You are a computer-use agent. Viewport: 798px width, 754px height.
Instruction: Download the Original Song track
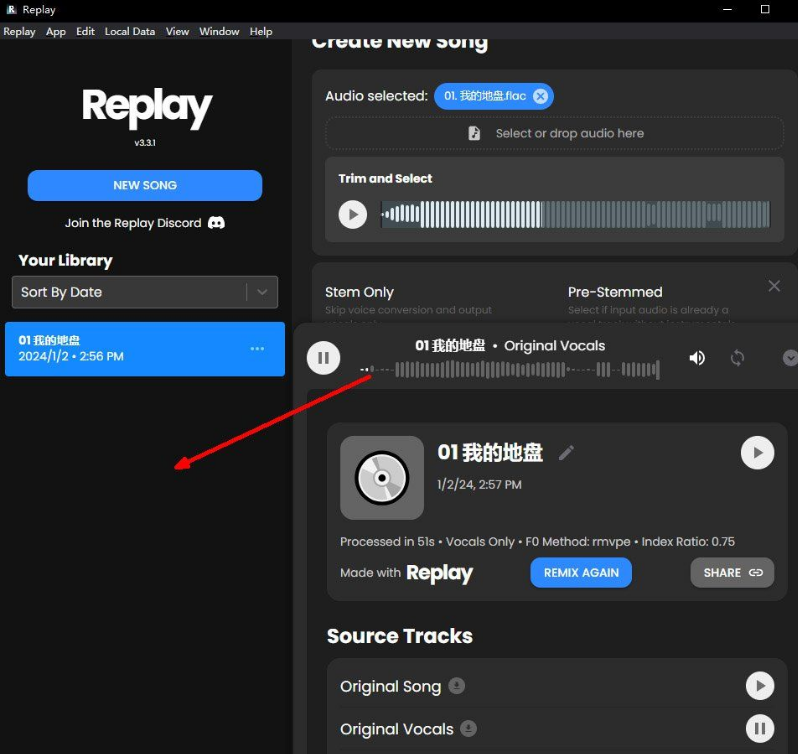[457, 686]
